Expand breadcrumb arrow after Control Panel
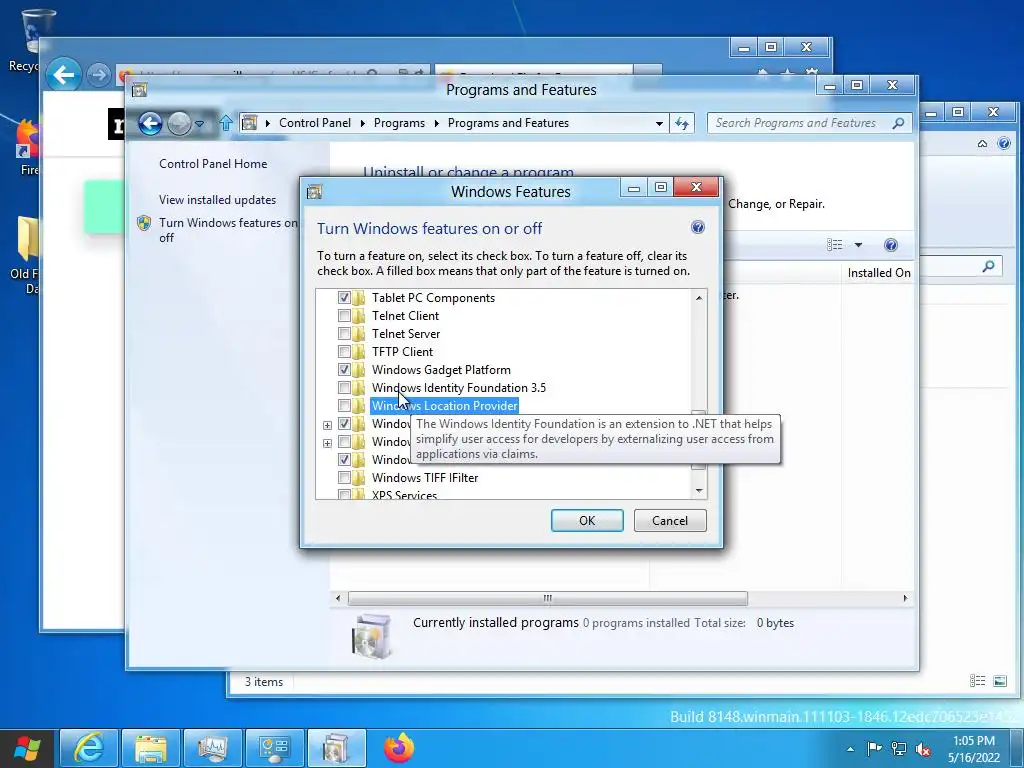 tap(362, 123)
